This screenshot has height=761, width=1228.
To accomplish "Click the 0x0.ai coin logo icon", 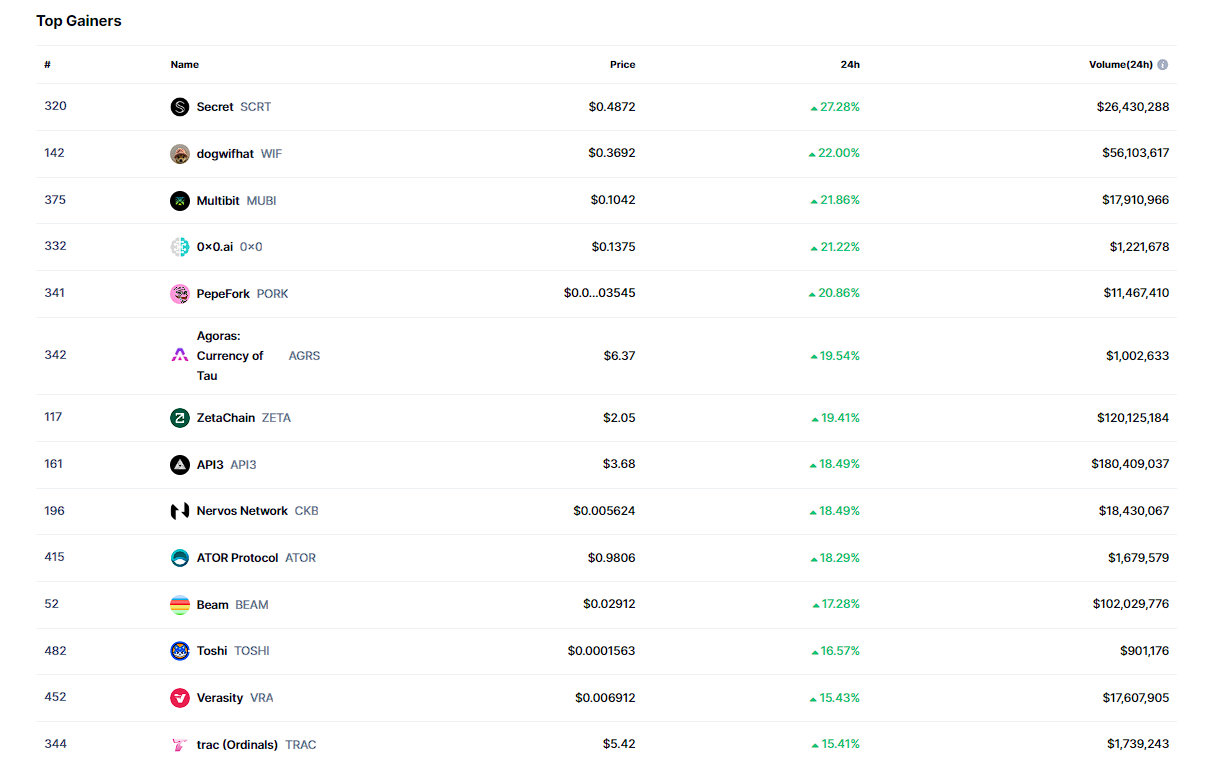I will coord(180,247).
